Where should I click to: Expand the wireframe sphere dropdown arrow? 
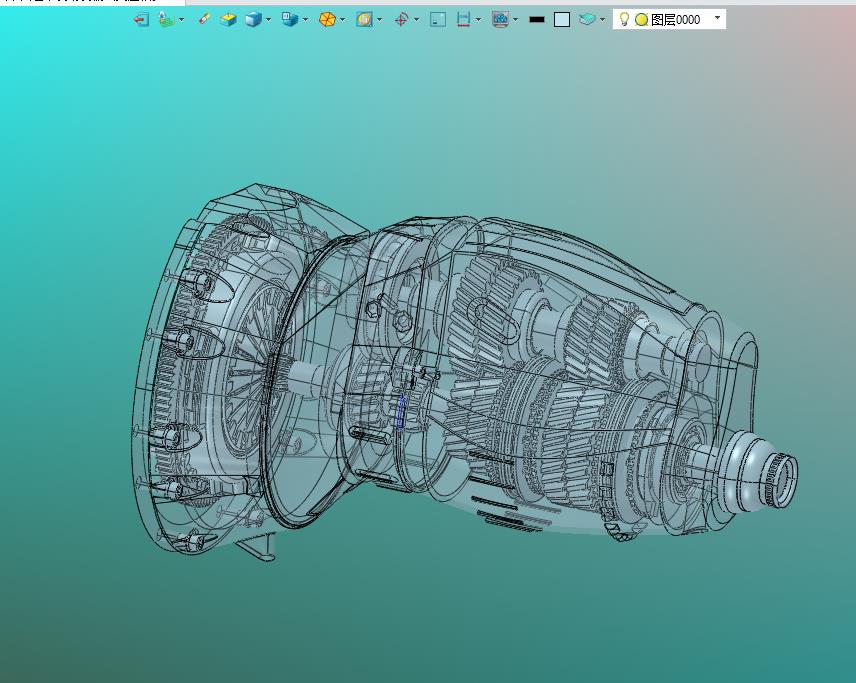click(342, 19)
